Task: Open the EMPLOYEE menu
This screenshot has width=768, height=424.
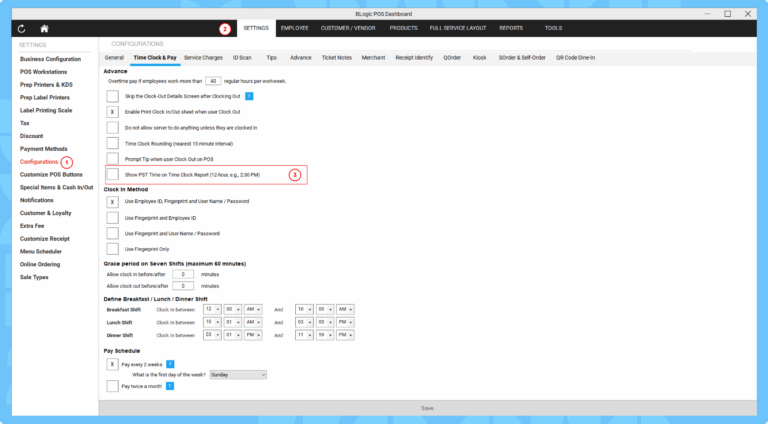Action: (x=294, y=28)
